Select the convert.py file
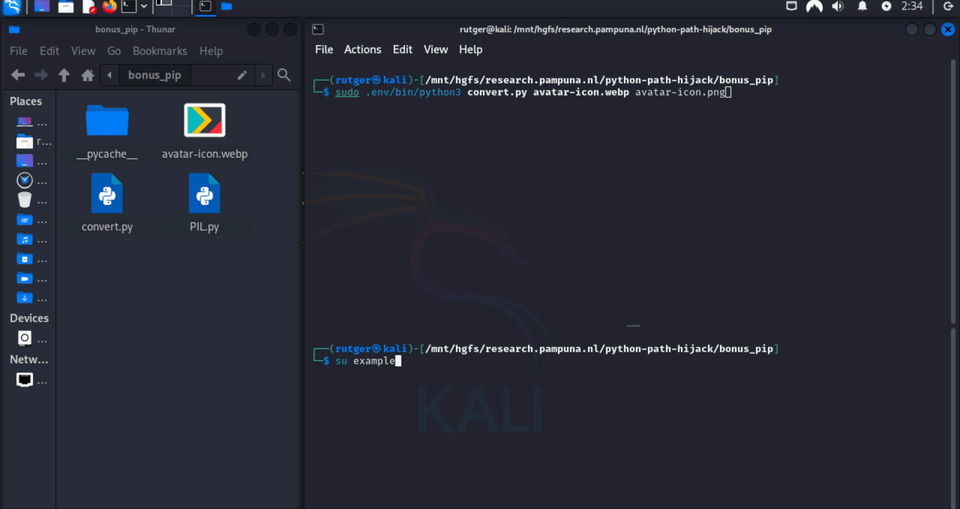This screenshot has width=960, height=509. tap(107, 203)
